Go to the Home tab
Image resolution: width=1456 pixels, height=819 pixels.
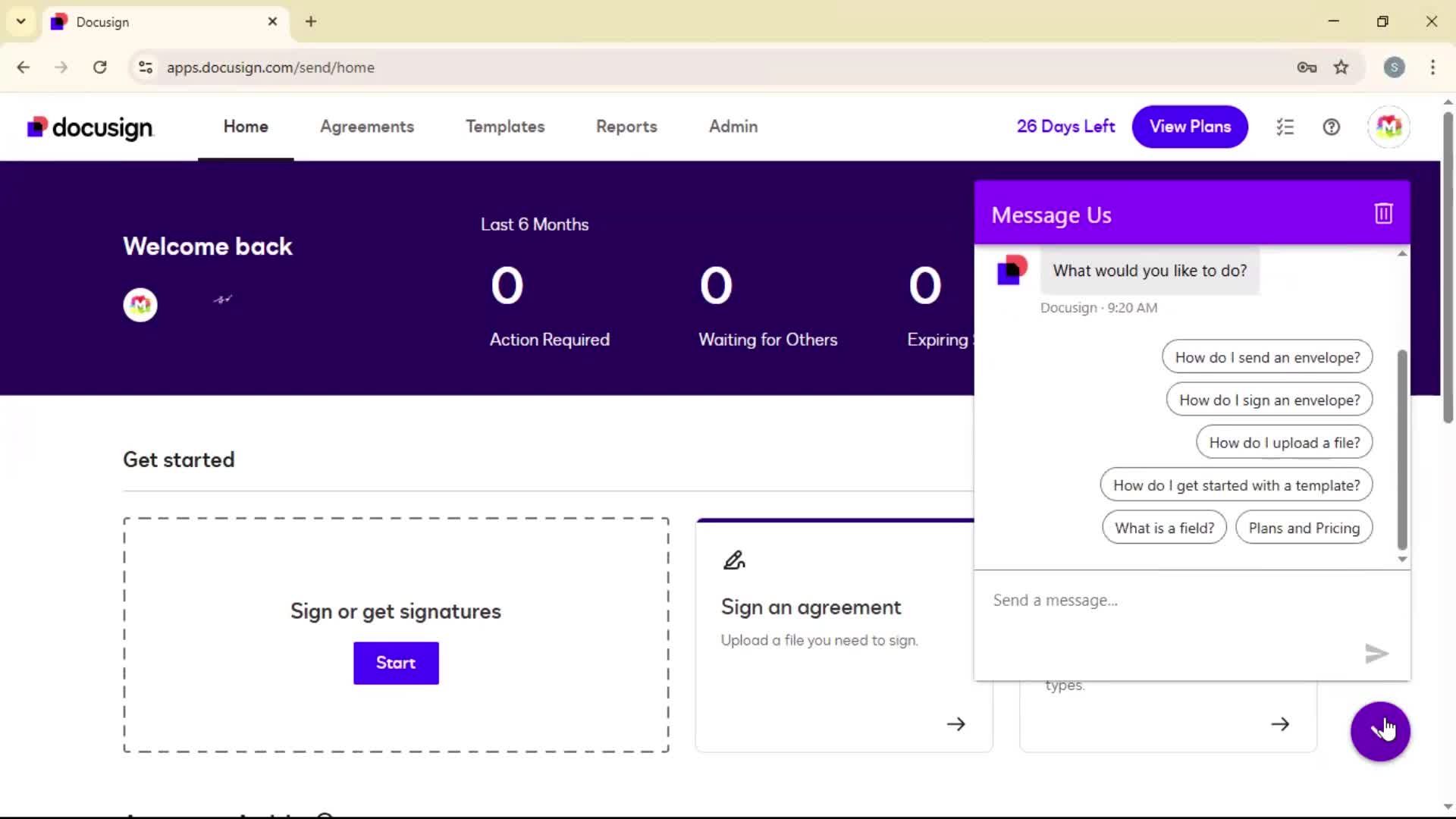[246, 127]
